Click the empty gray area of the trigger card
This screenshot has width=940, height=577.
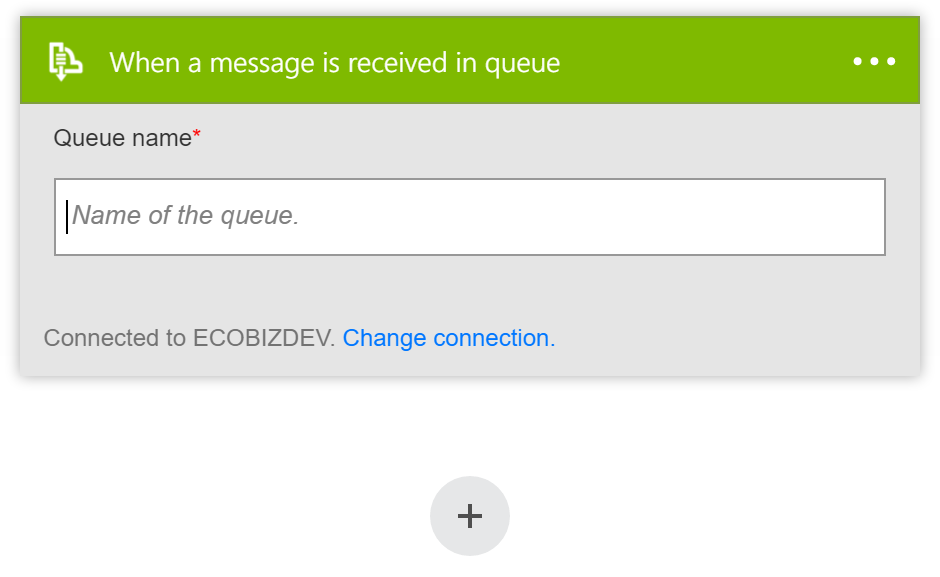[x=470, y=288]
